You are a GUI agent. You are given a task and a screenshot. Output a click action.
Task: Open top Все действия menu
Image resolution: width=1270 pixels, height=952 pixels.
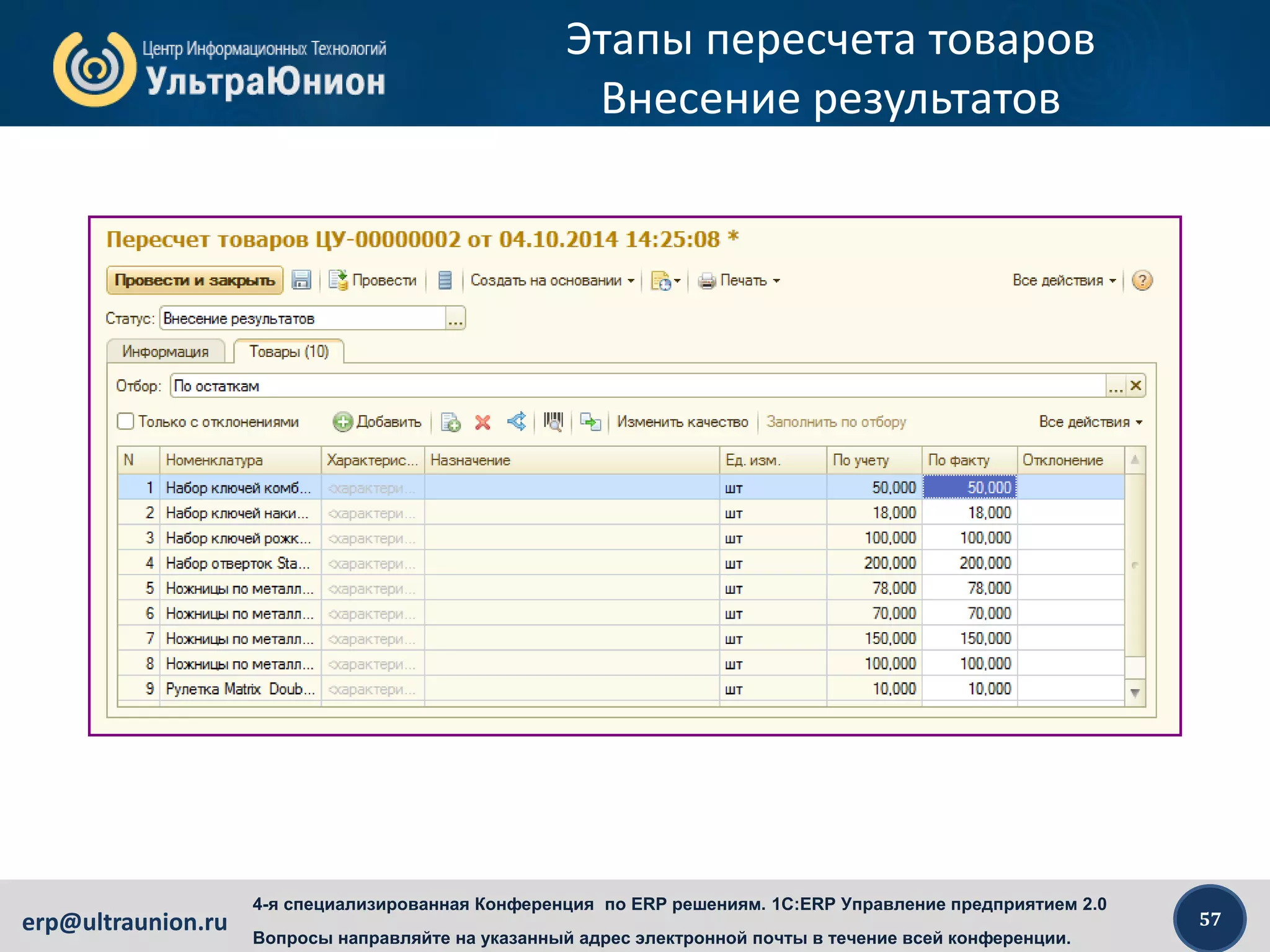tap(1064, 280)
